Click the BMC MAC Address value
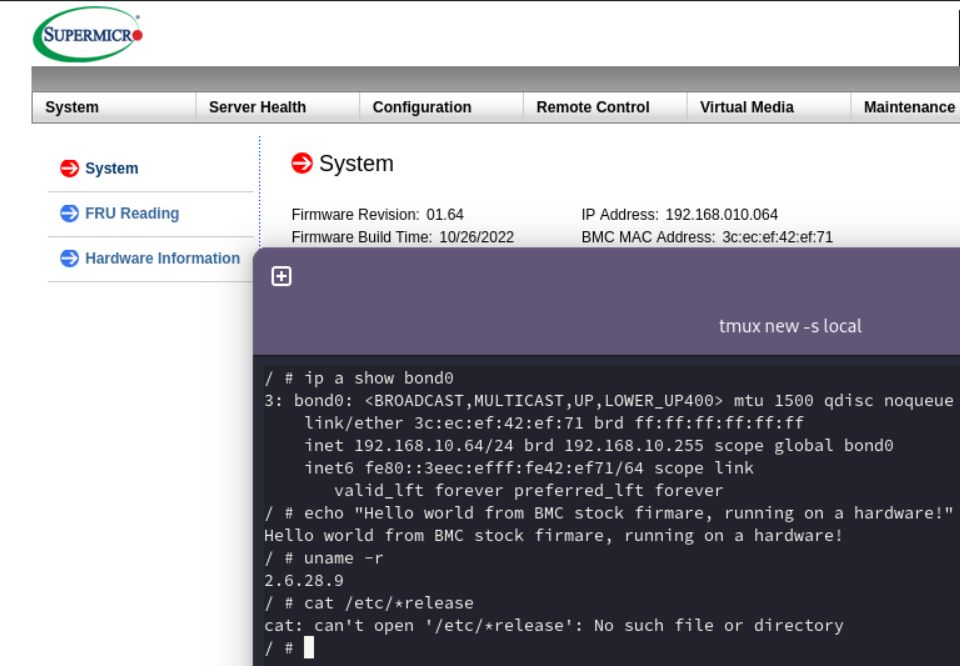Screen dimensions: 960x666 click(x=777, y=237)
